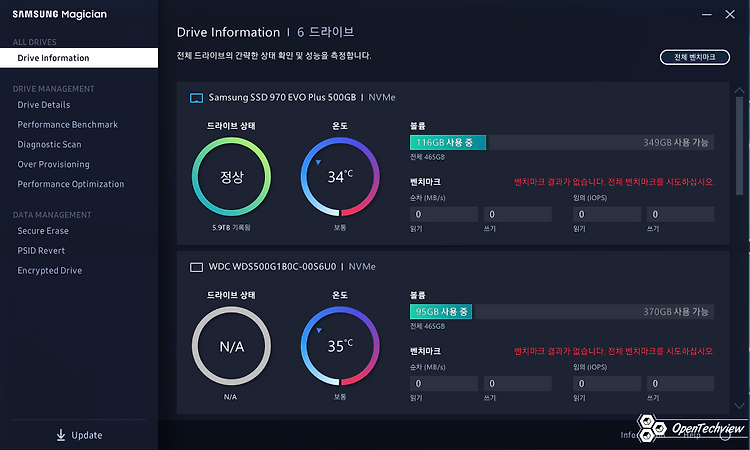Click the Drive Information heading

pyautogui.click(x=228, y=33)
